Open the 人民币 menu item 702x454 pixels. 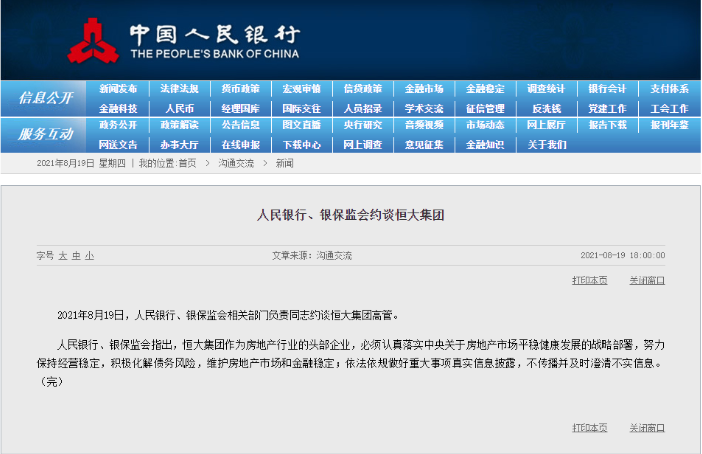[x=180, y=108]
